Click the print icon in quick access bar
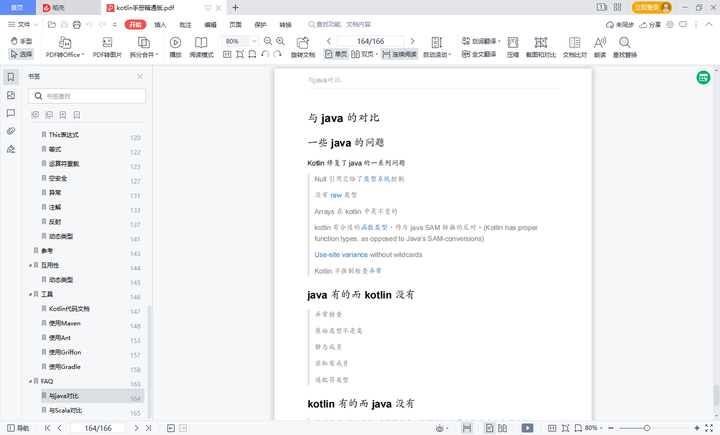The width and height of the screenshot is (720, 435). point(77,24)
